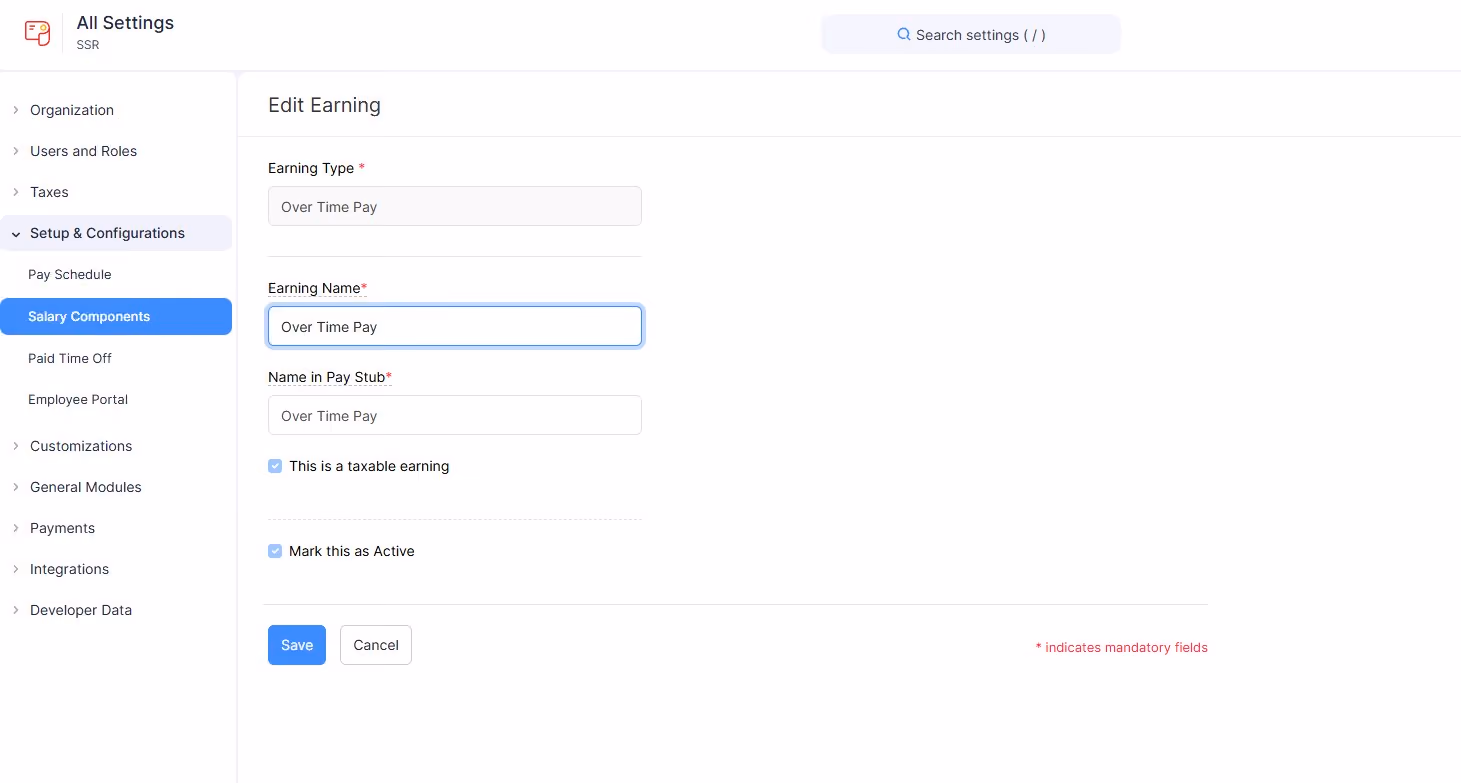Expand the Users and Roles chevron

coord(16,151)
